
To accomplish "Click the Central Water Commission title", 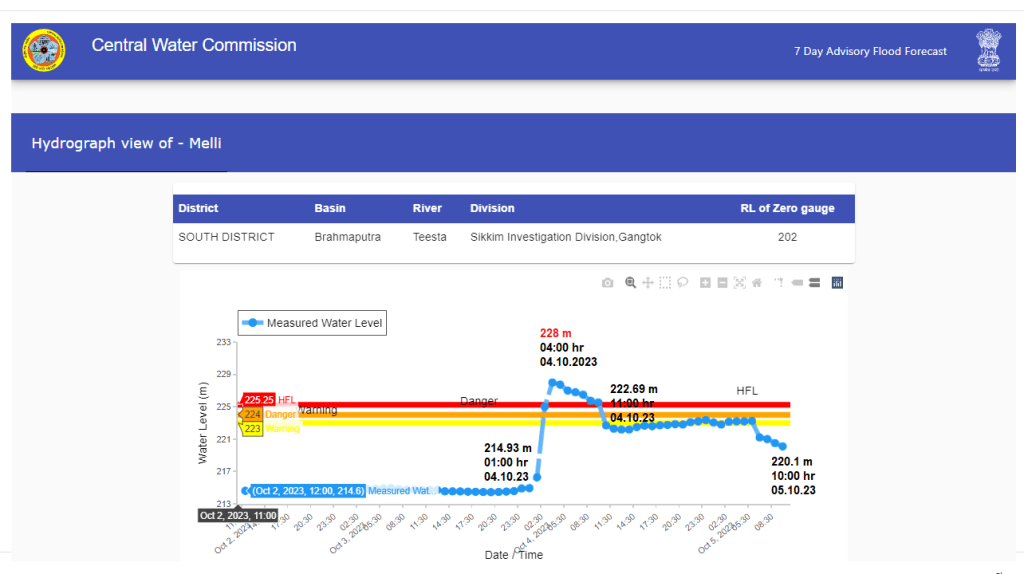I will (194, 45).
